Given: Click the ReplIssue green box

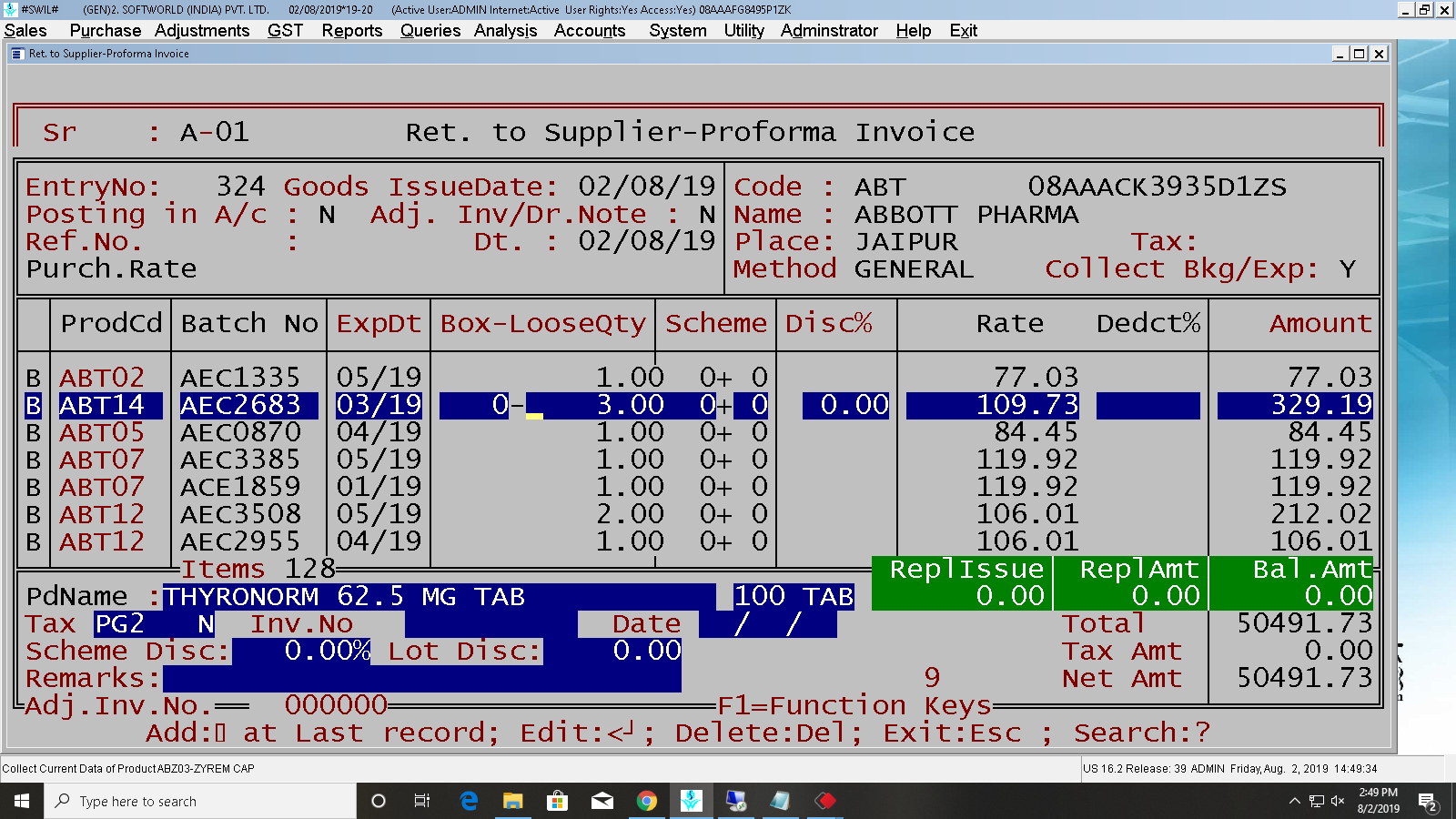Looking at the screenshot, I should click(962, 583).
